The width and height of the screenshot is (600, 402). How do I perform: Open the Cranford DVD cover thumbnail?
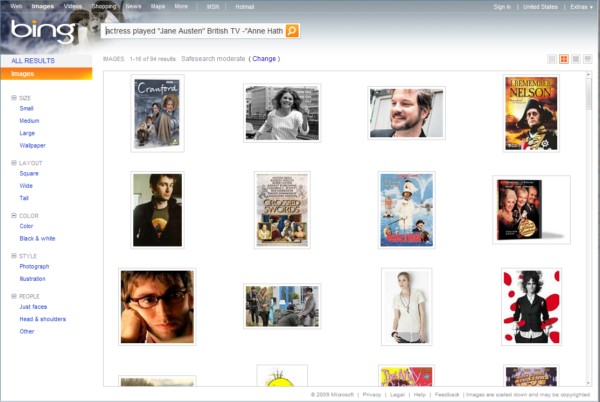click(157, 113)
